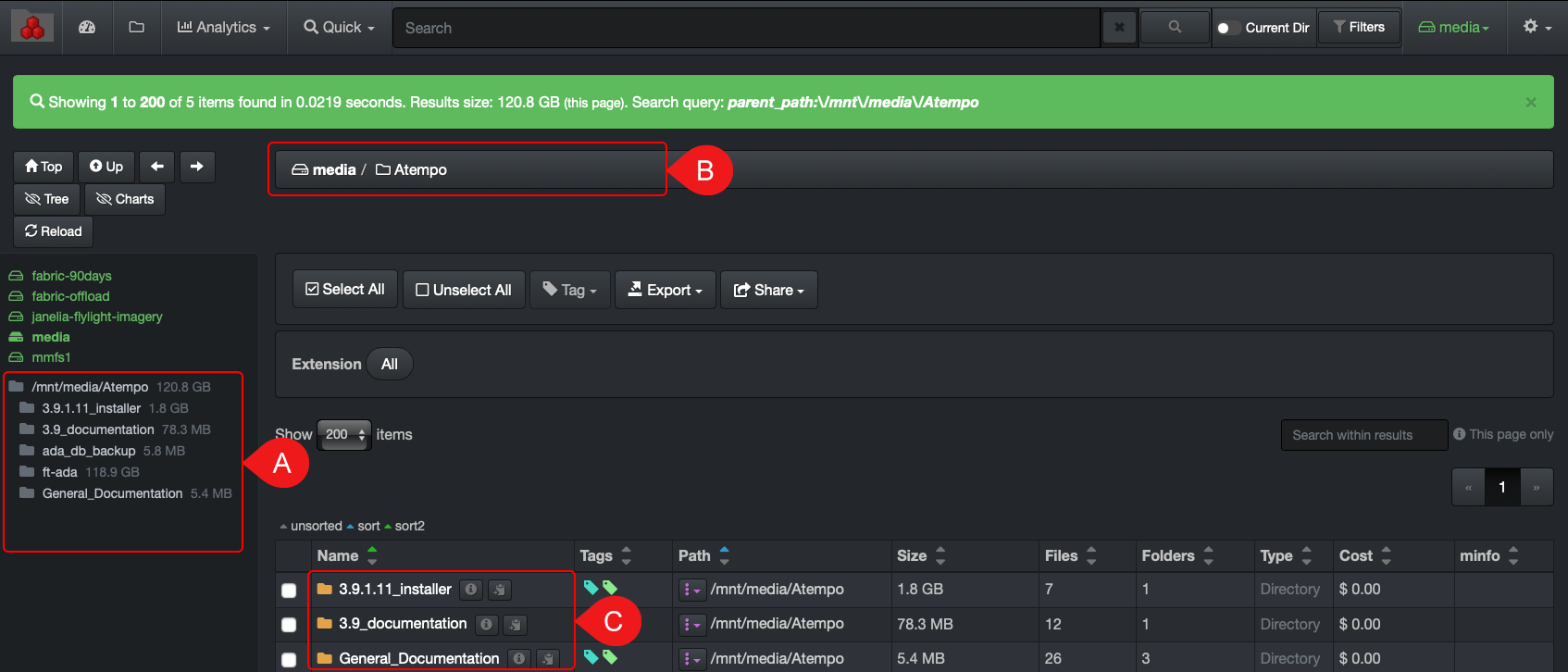
Task: Click the Reload button
Action: tap(54, 231)
